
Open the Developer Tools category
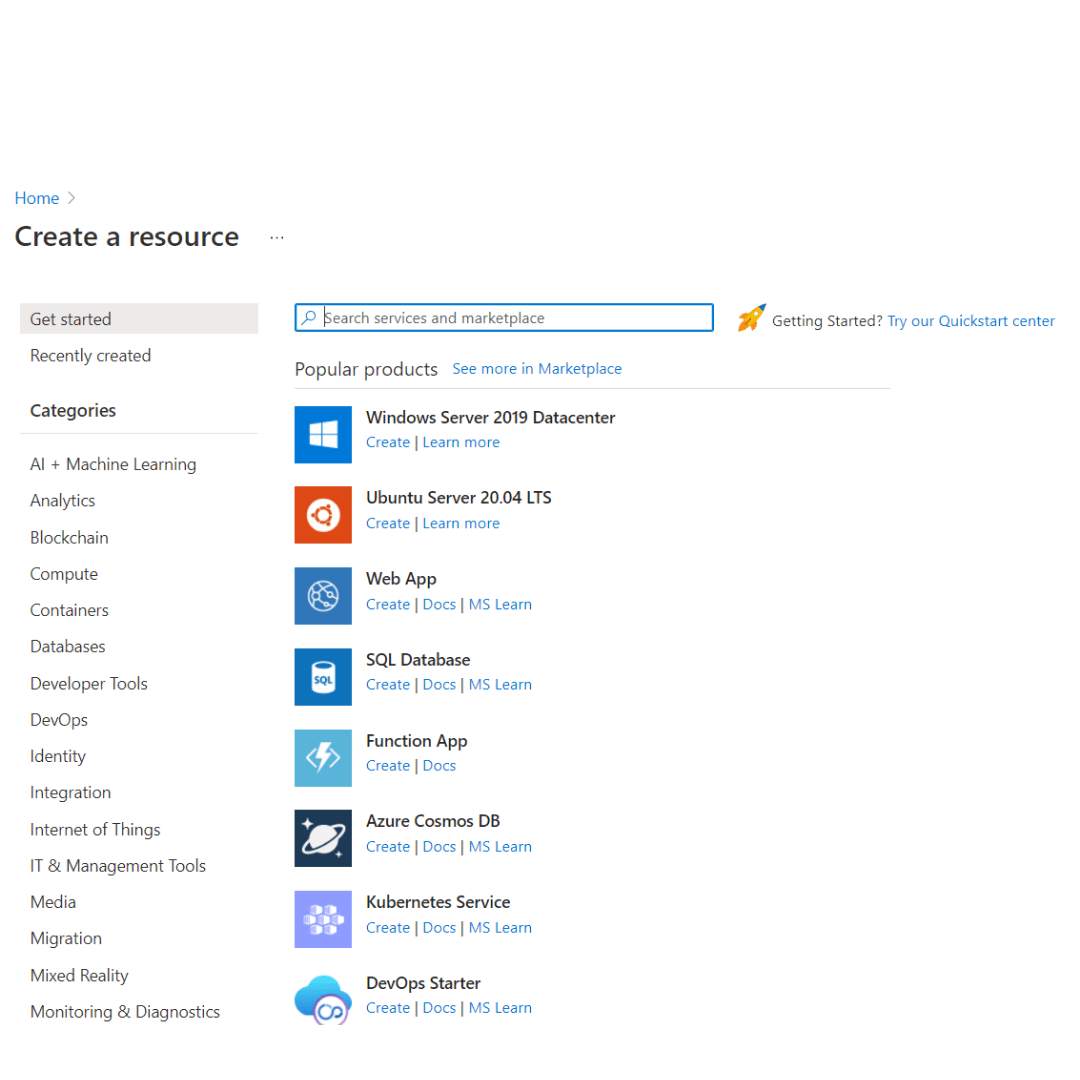89,684
